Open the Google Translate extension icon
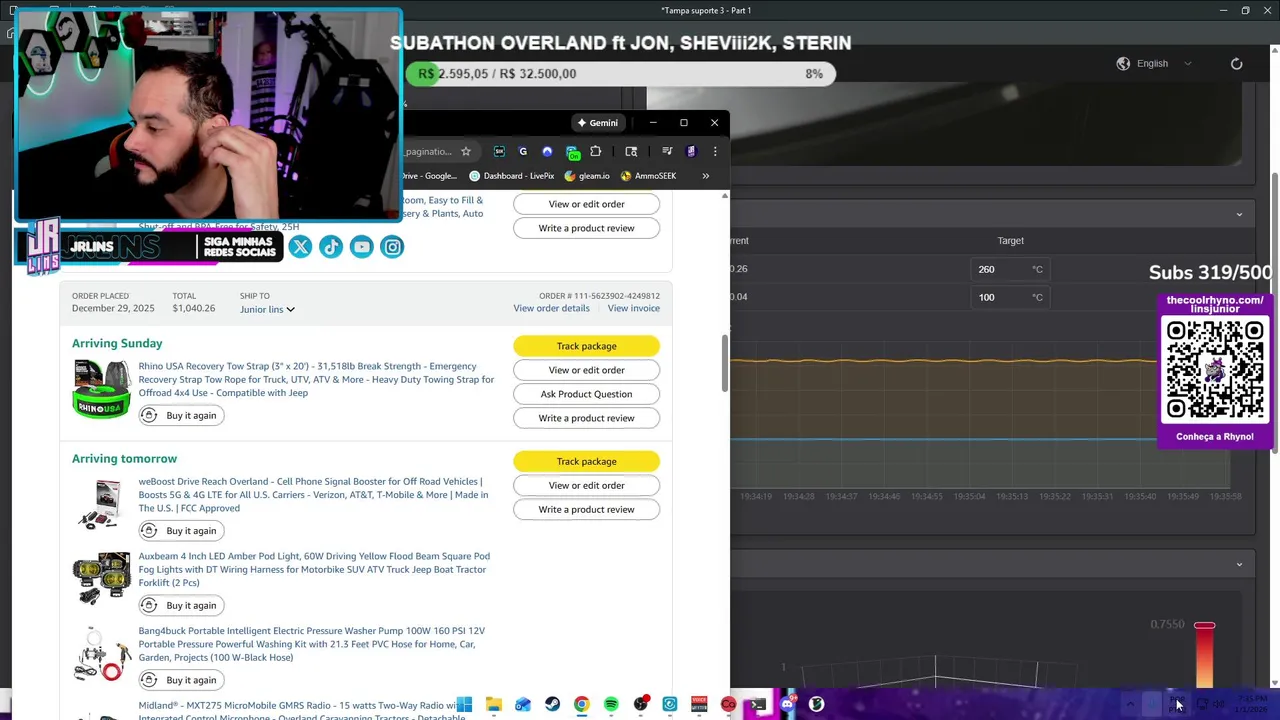1280x720 pixels. click(x=523, y=152)
